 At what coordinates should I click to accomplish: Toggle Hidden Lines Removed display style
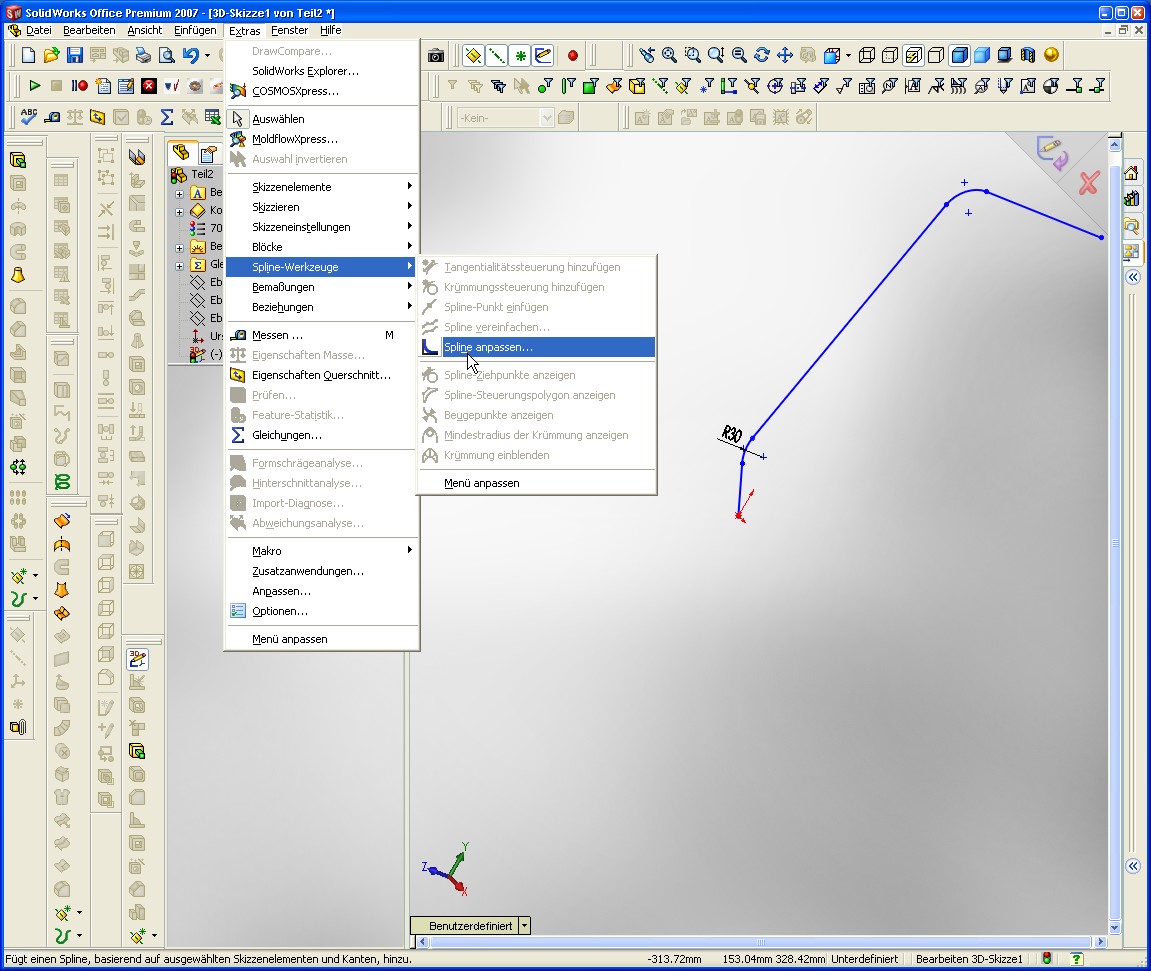[936, 55]
